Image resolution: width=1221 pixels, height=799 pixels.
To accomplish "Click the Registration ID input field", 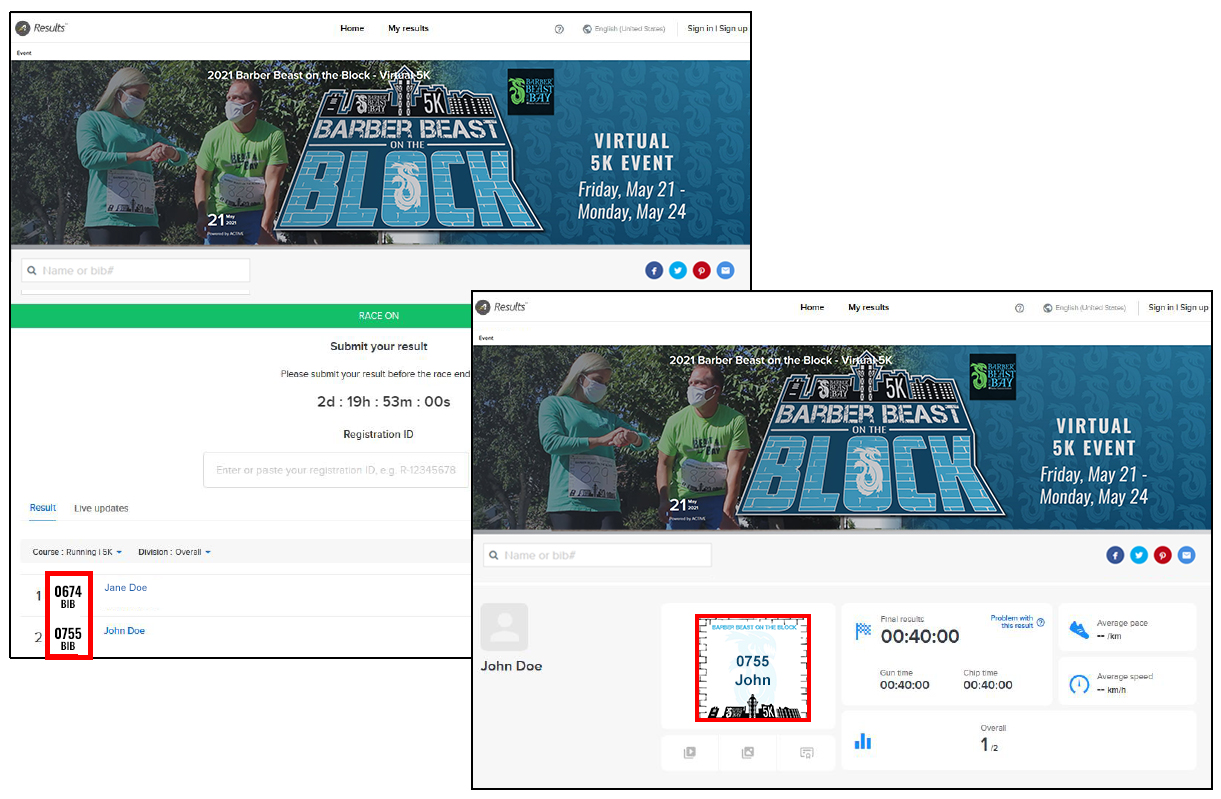I will tap(337, 470).
